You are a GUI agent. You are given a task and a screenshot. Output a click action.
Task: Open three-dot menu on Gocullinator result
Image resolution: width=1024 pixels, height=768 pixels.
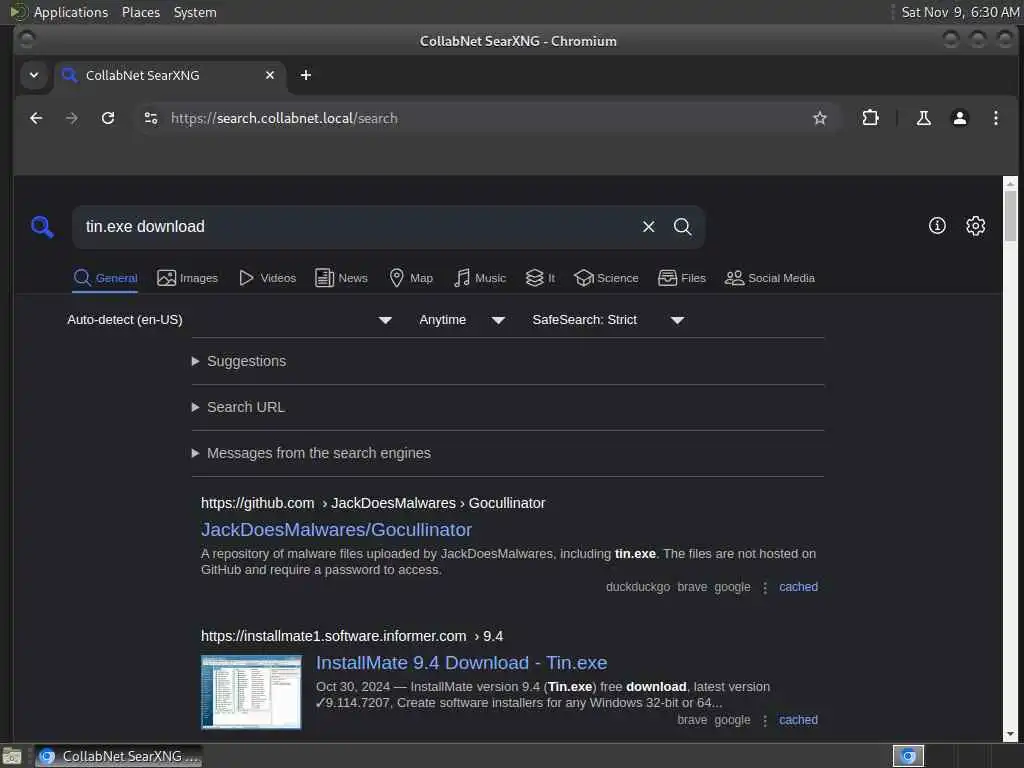click(x=765, y=588)
